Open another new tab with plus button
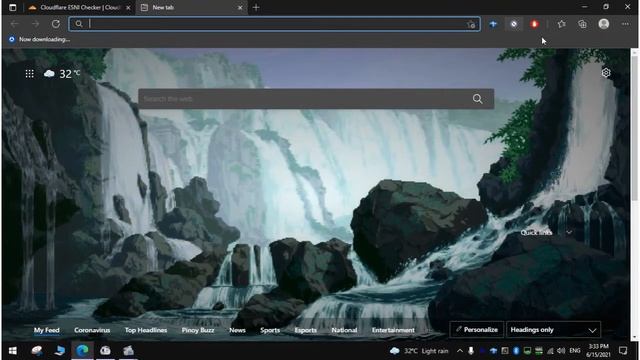The width and height of the screenshot is (640, 360). pos(256,7)
